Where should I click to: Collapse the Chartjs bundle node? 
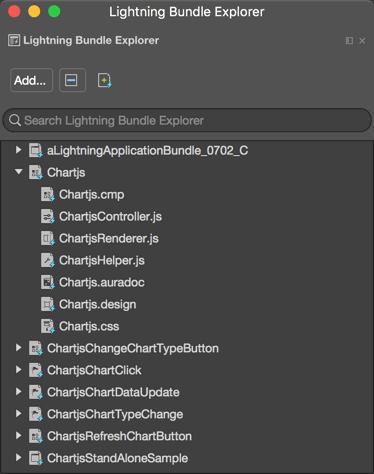(19, 172)
